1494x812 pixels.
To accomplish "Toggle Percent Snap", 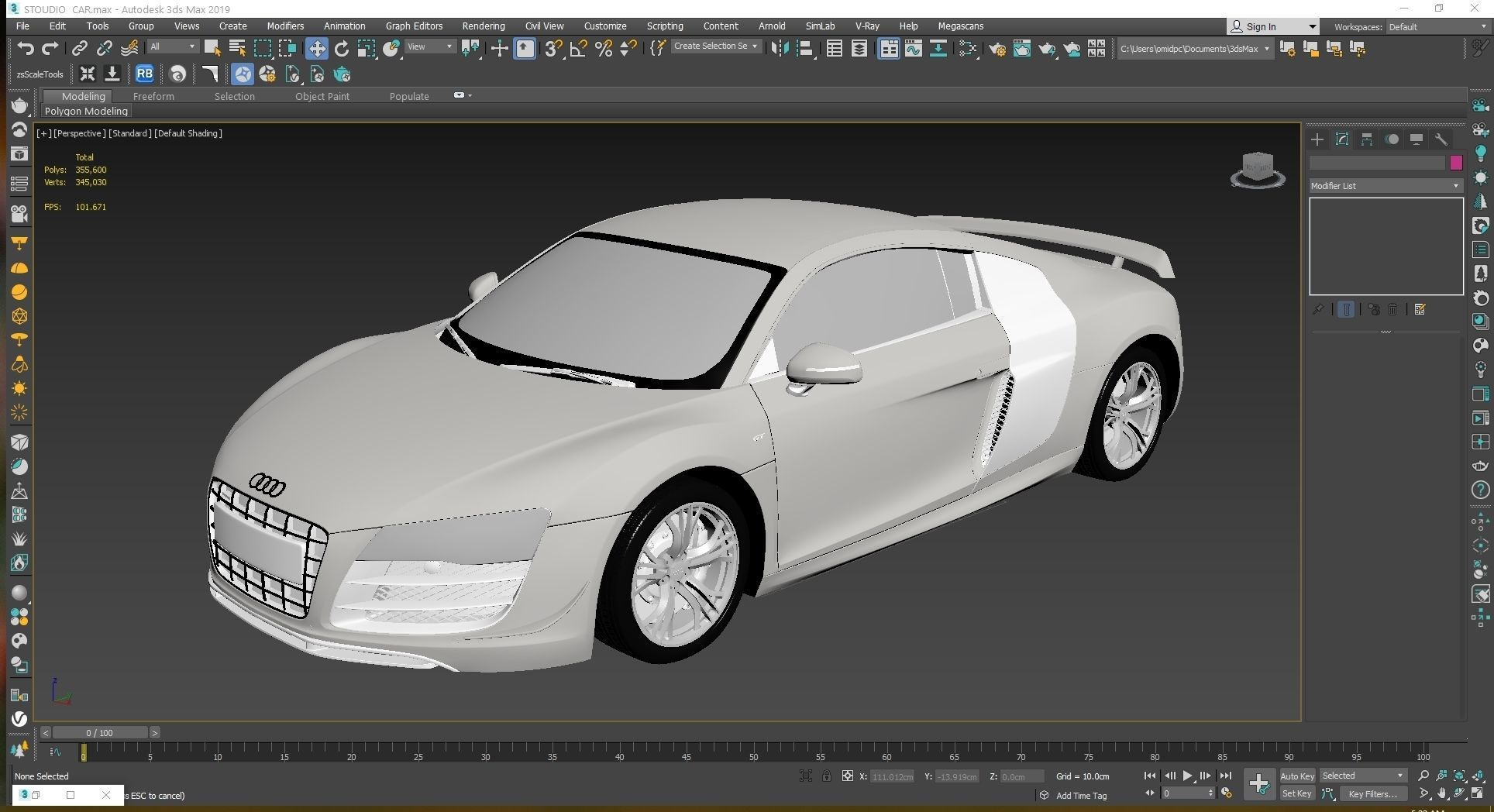I will click(604, 49).
